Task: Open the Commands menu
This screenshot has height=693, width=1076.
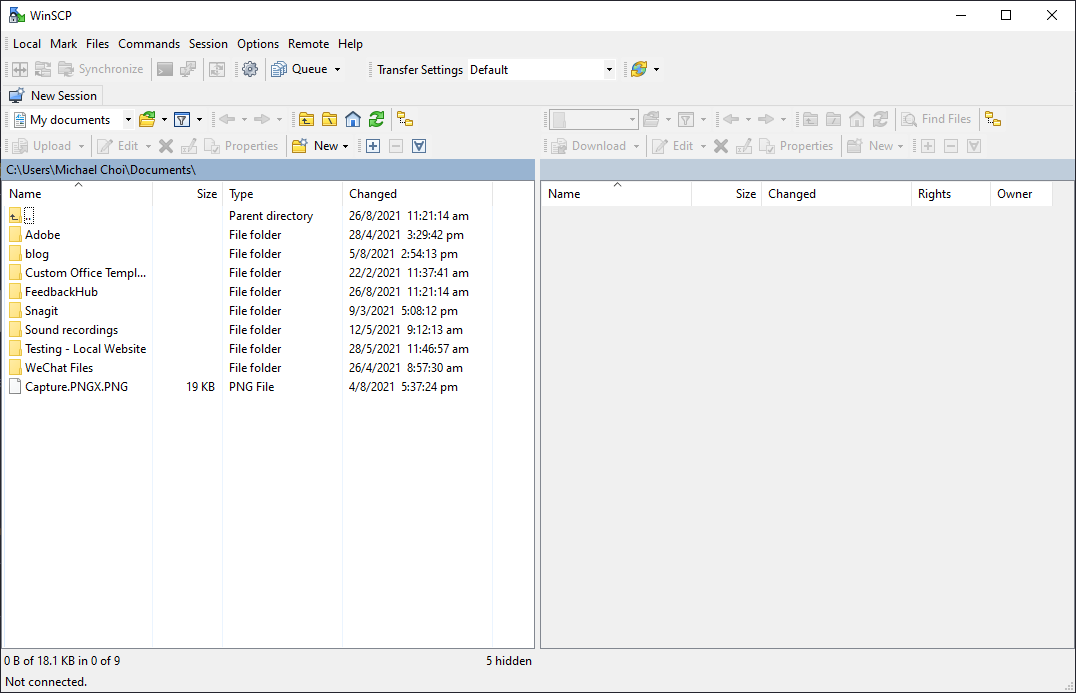Action: tap(149, 44)
